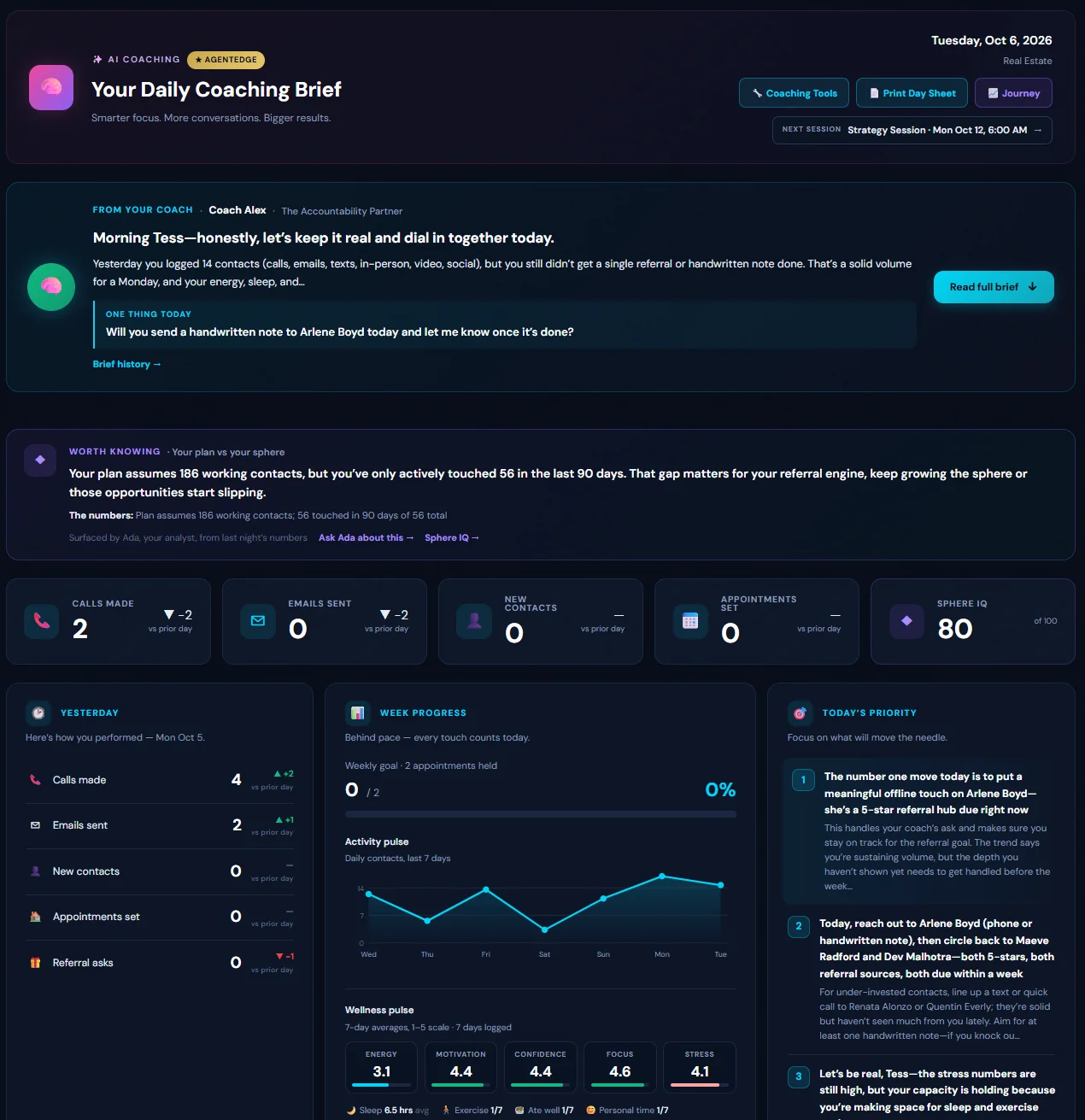The image size is (1085, 1120).
Task: Click the 0% weekly progress value
Action: pos(720,789)
